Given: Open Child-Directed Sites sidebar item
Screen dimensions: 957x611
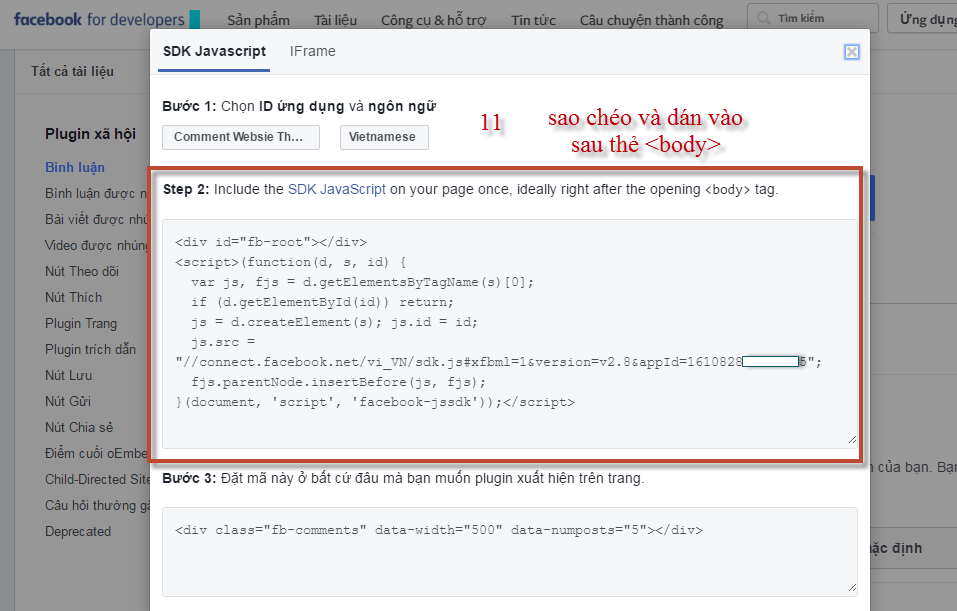Looking at the screenshot, I should coord(96,479).
